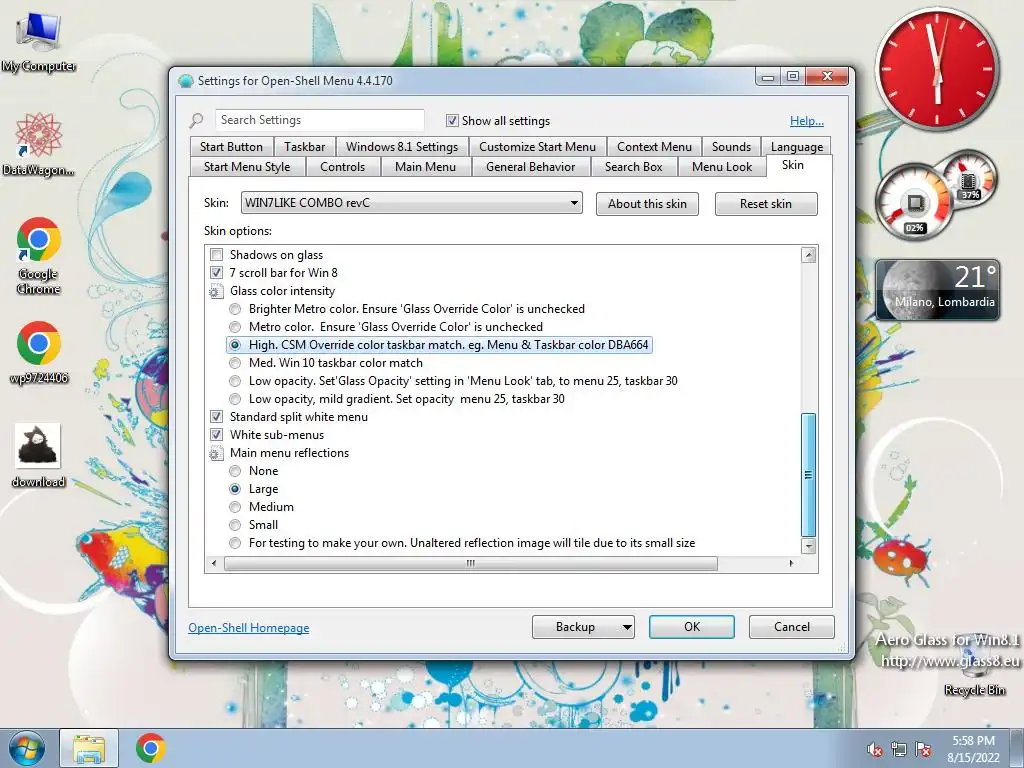This screenshot has height=768, width=1024.
Task: Open Google Chrome desktop shortcut
Action: (x=39, y=255)
